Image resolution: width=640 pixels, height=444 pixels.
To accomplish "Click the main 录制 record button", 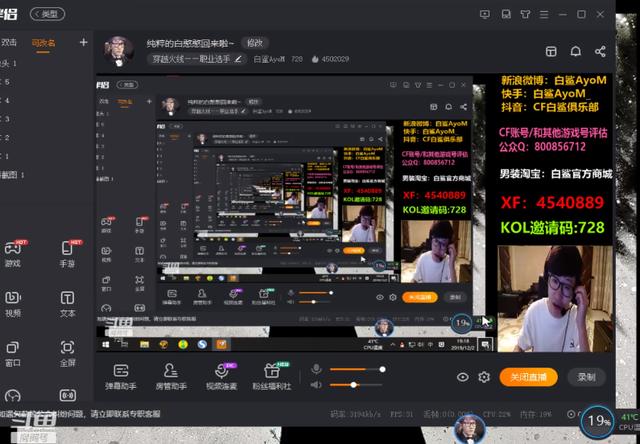I will tap(586, 377).
